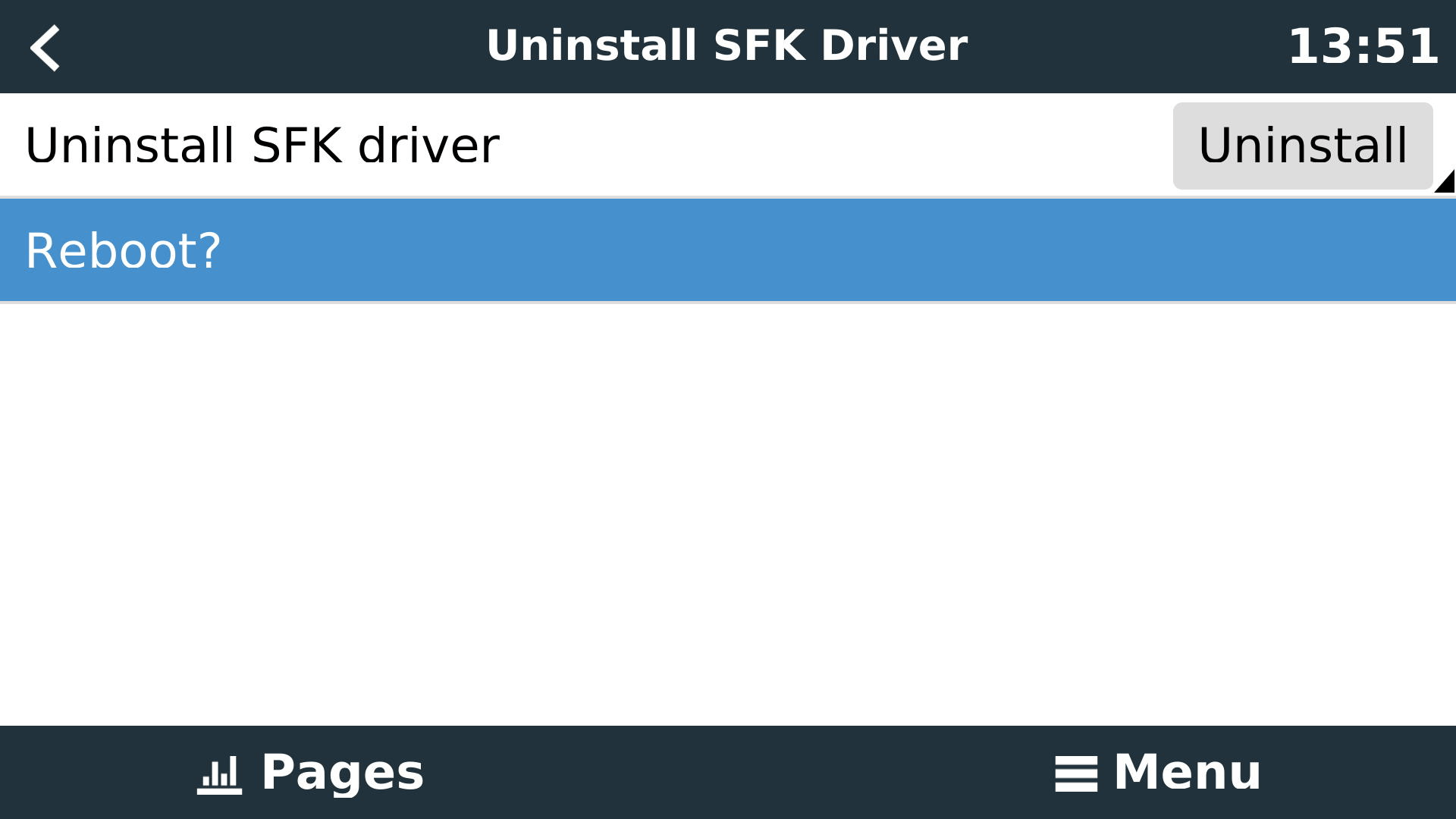The image size is (1456, 819).
Task: Click the "Reboot?" text label
Action: tap(123, 251)
